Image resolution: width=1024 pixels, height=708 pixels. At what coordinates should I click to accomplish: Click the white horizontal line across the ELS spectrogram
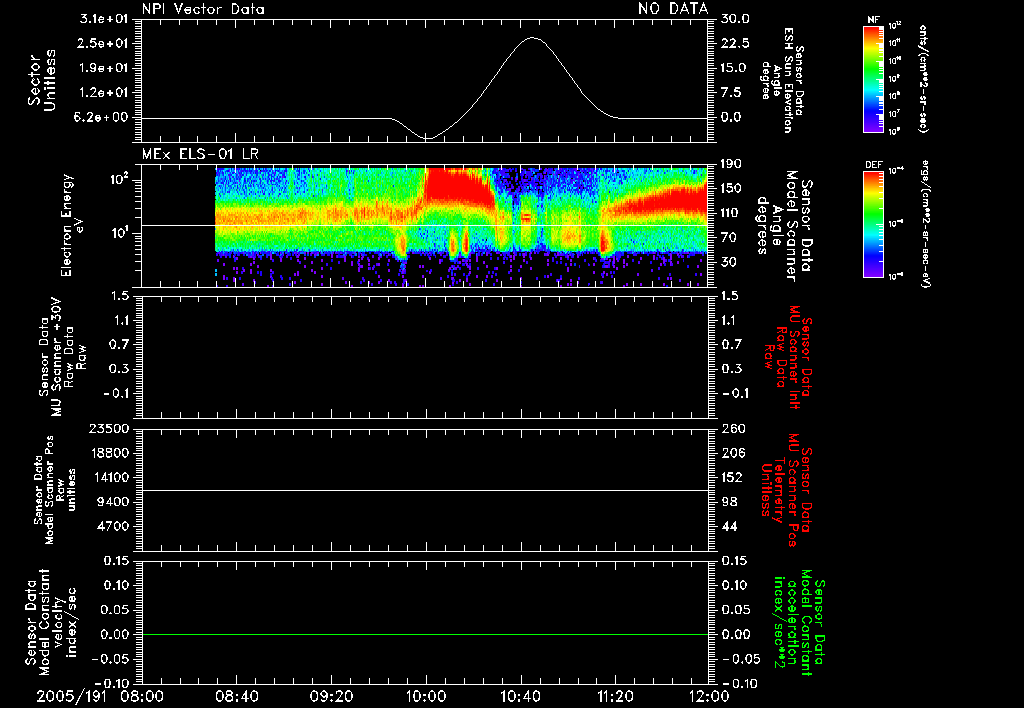point(425,225)
